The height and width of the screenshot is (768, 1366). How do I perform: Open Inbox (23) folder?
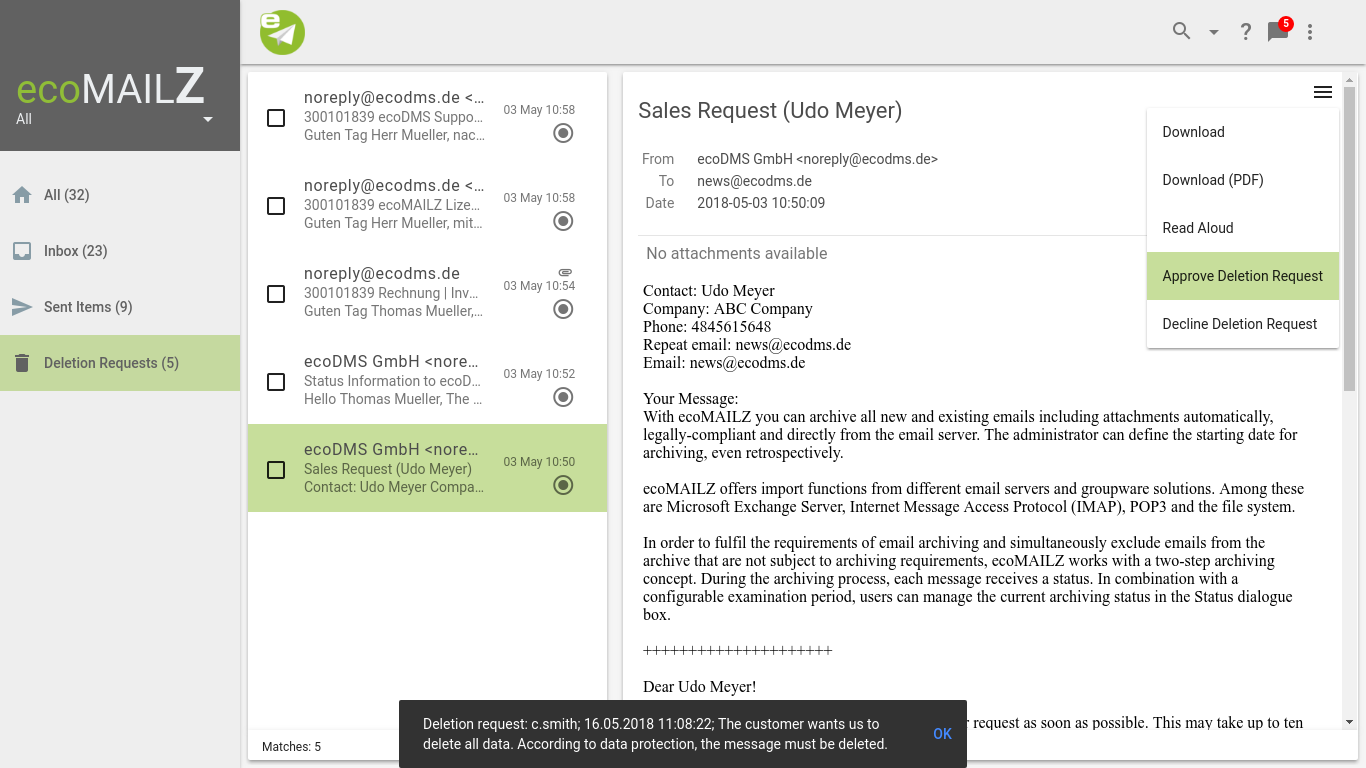[120, 251]
